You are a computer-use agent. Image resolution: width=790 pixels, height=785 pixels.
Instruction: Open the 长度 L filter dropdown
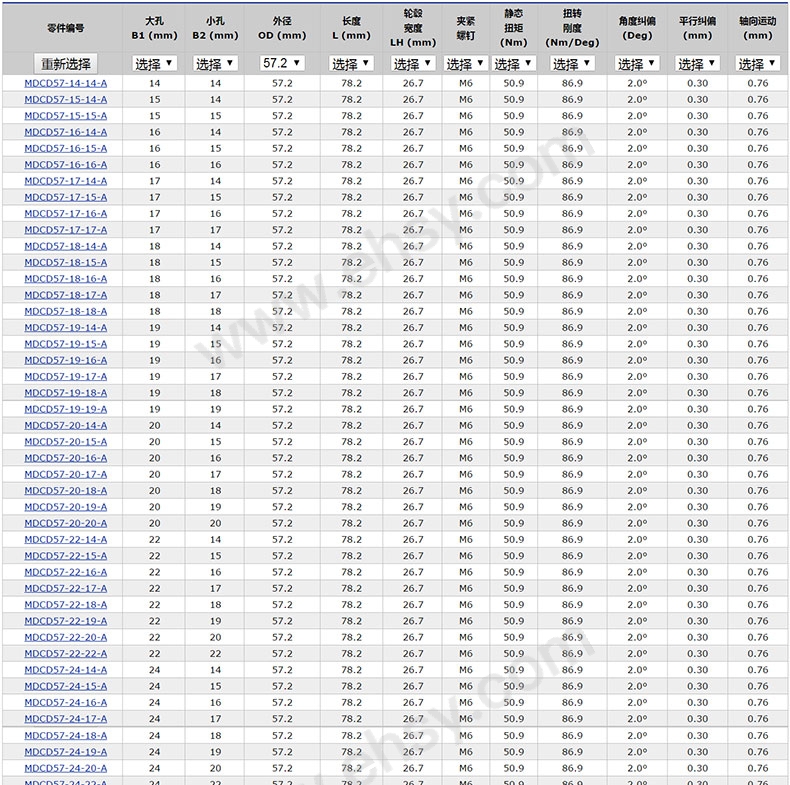tap(351, 63)
